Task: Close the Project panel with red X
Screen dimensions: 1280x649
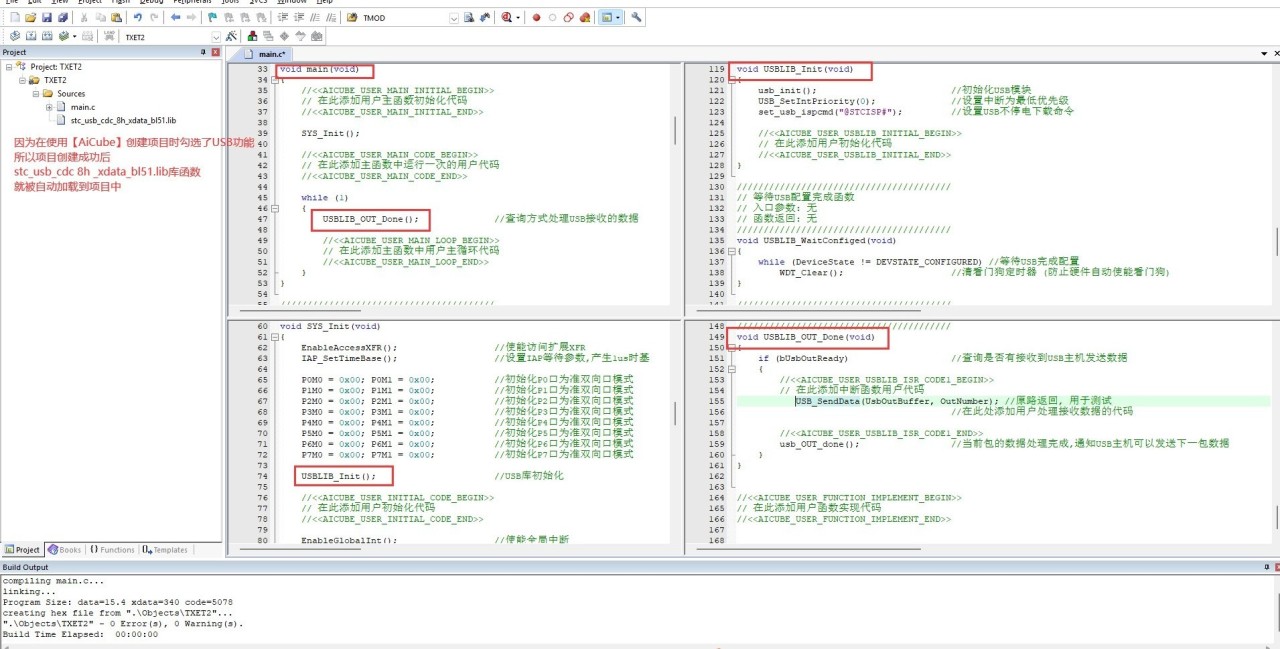Action: (216, 52)
